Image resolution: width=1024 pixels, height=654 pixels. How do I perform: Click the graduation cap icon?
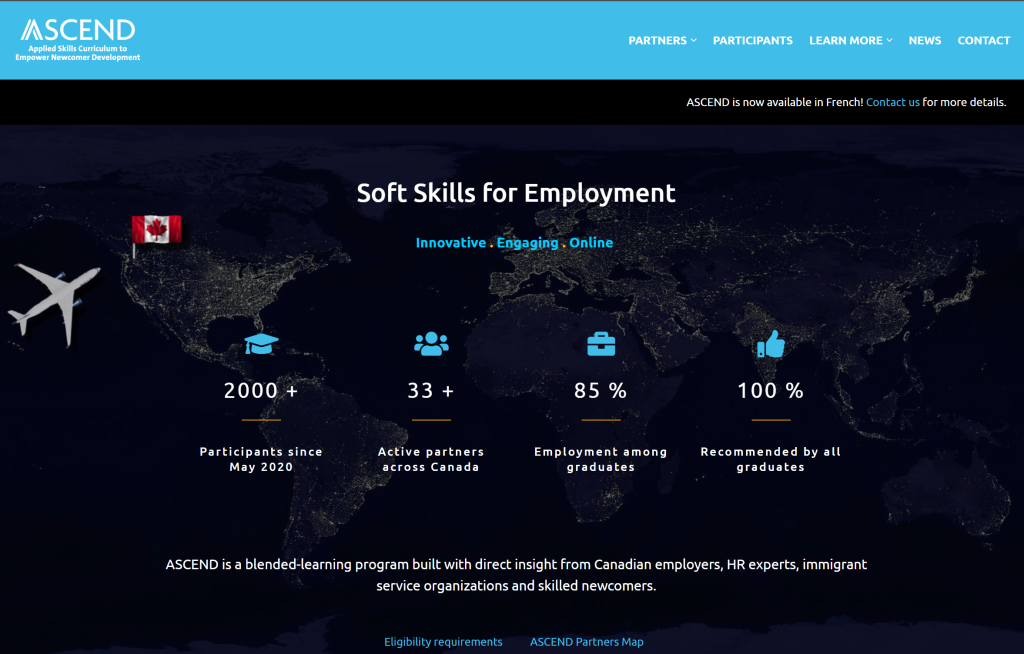pyautogui.click(x=261, y=343)
